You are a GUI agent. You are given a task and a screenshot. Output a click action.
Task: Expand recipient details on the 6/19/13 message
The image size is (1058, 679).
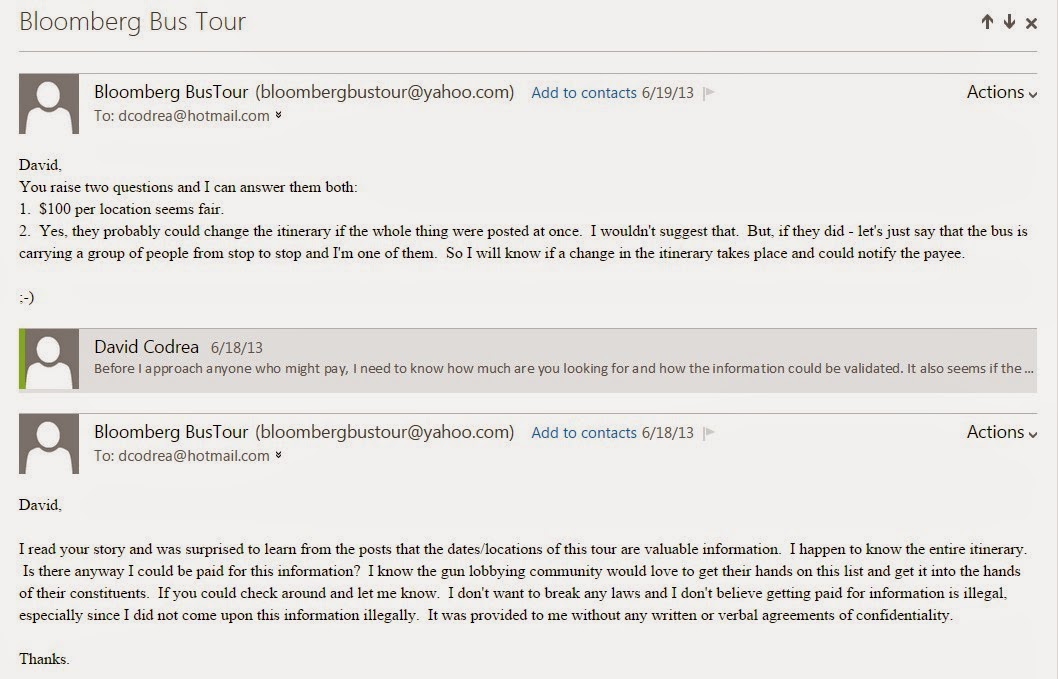coord(278,115)
